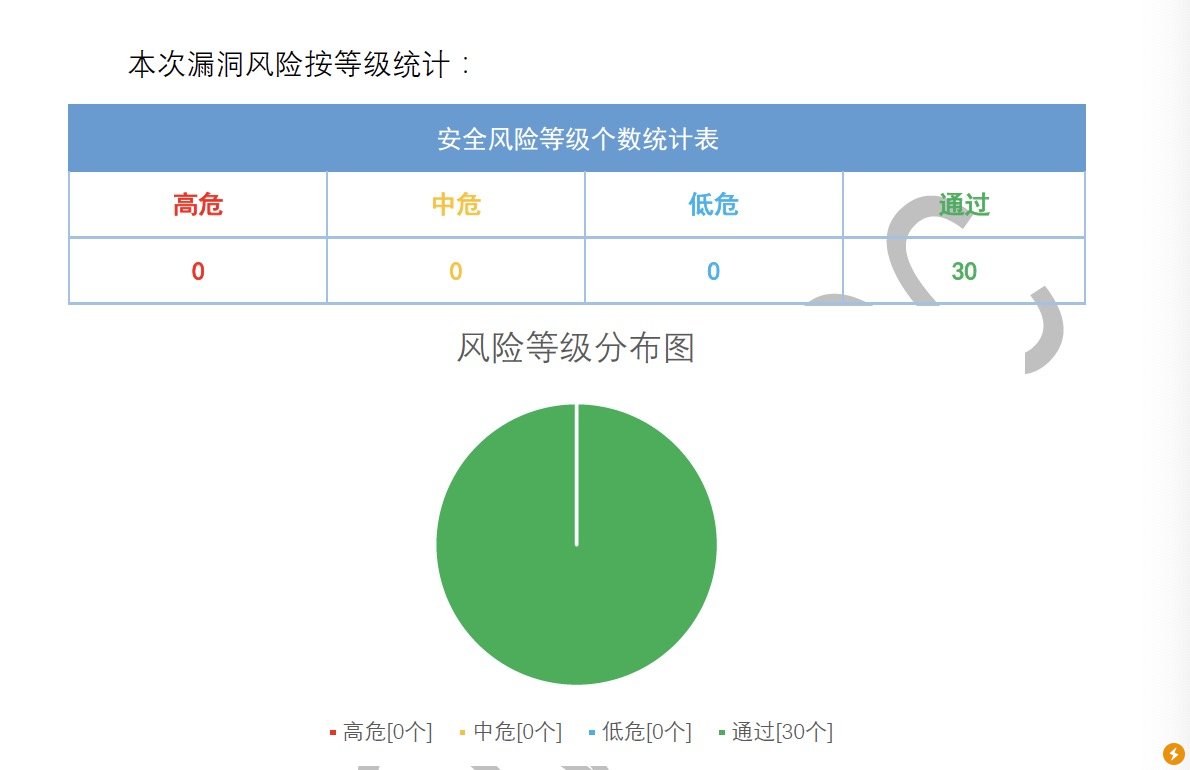Select the 低危[0个] legend label
Image resolution: width=1190 pixels, height=770 pixels.
[647, 732]
